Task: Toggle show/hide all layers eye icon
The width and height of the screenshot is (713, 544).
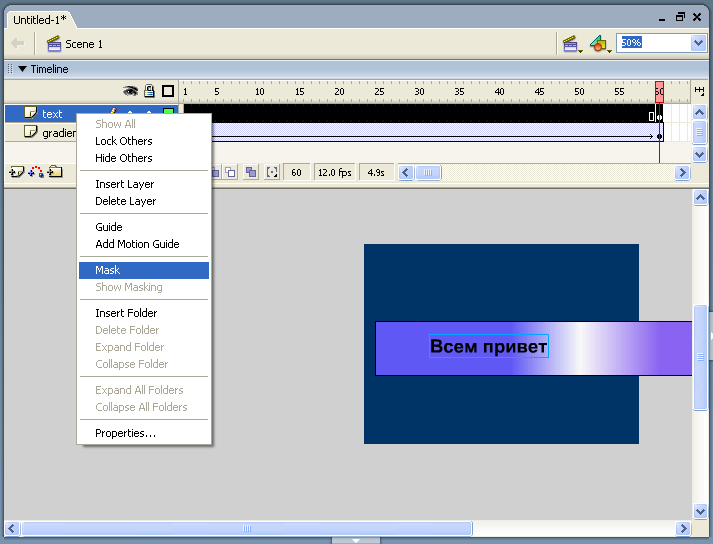Action: [130, 91]
